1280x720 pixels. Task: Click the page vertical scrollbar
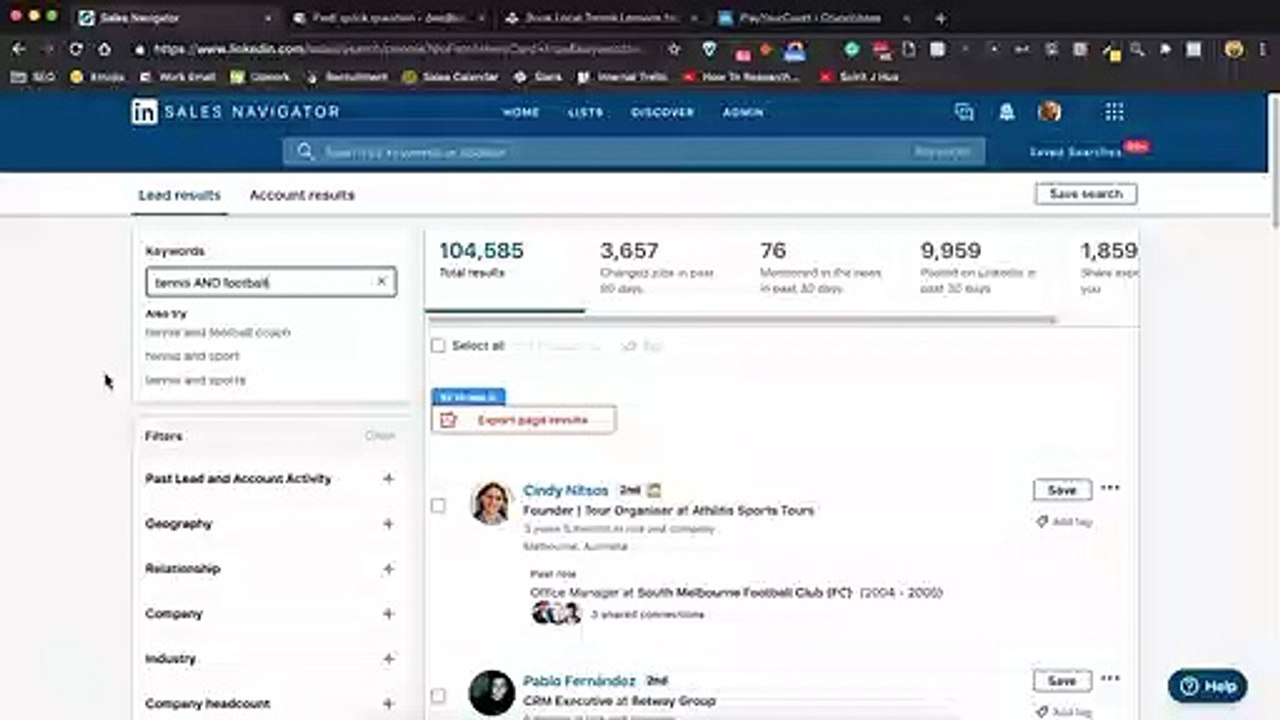tap(1273, 160)
